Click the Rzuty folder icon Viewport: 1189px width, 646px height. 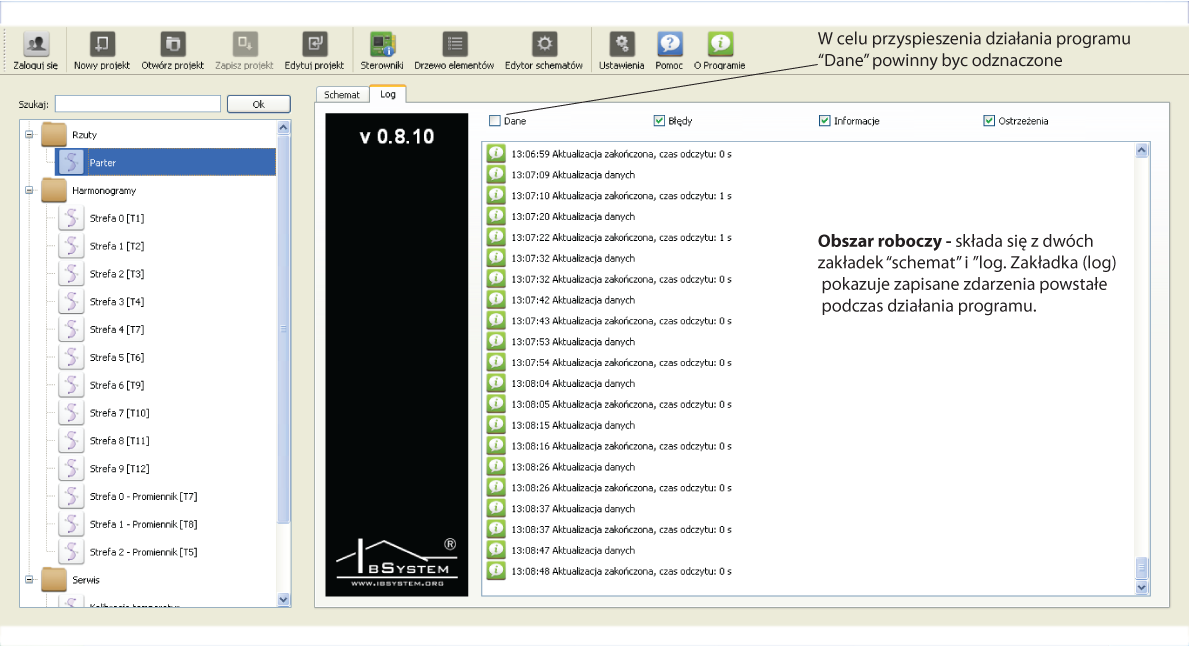54,134
